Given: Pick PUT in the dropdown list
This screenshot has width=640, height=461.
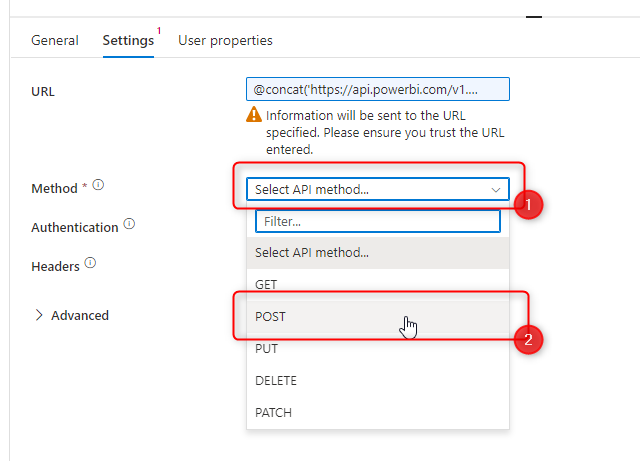Looking at the screenshot, I should click(x=378, y=348).
